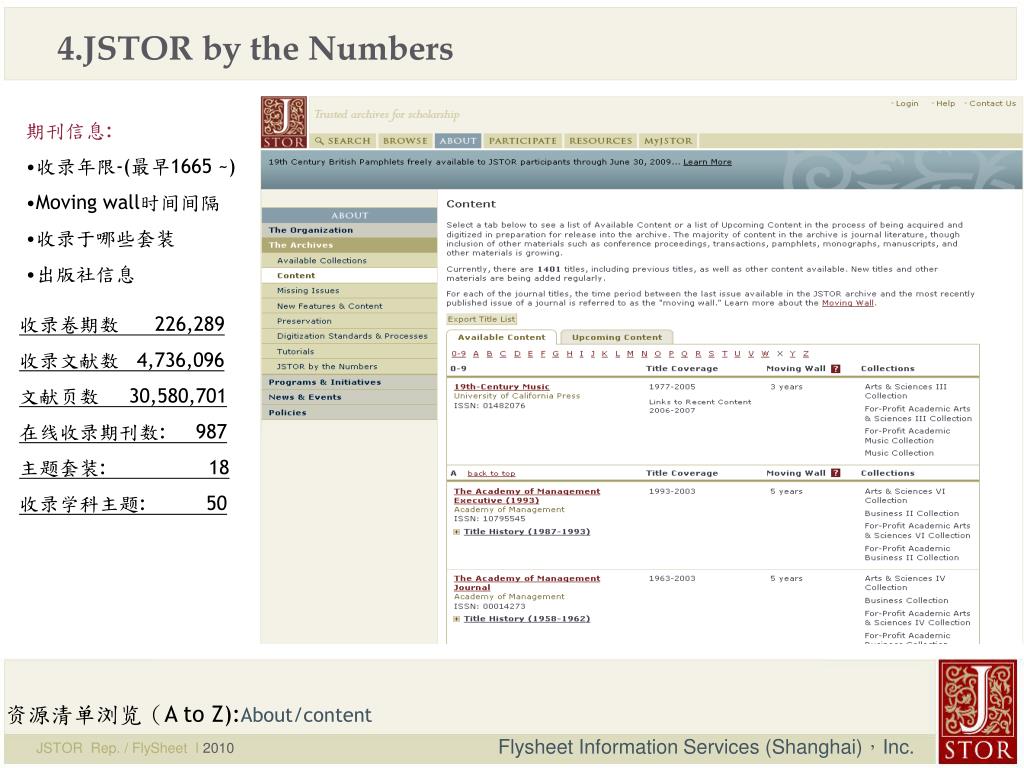Click the 'ISSN: 01482076' text
The width and height of the screenshot is (1024, 768).
(489, 406)
